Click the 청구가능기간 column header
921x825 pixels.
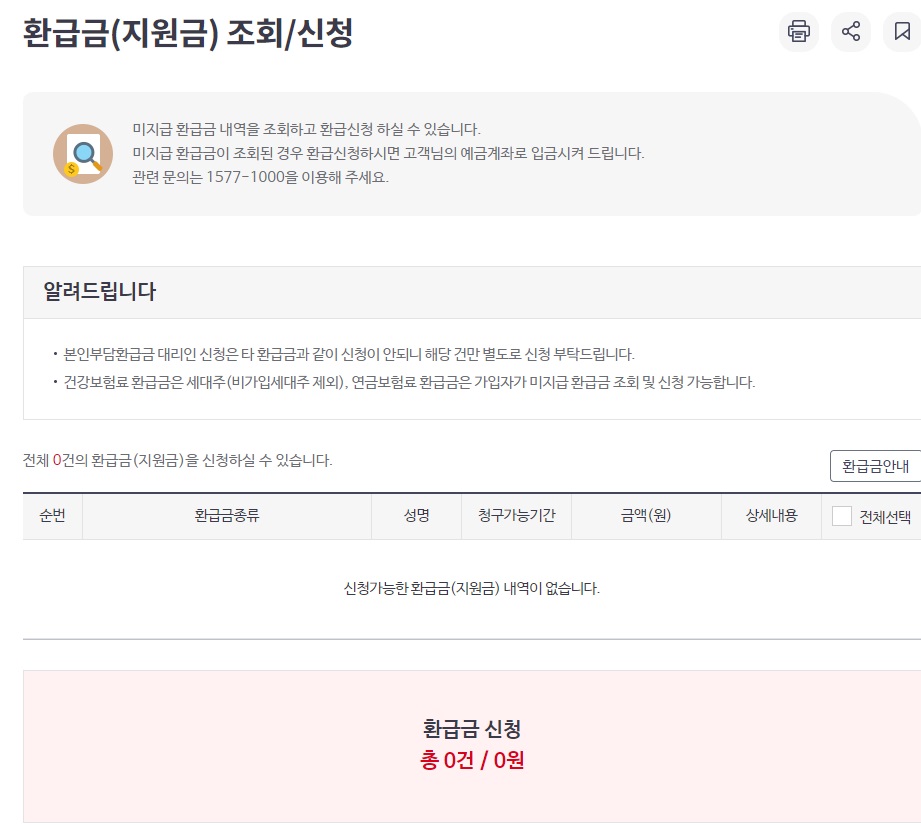tap(516, 516)
